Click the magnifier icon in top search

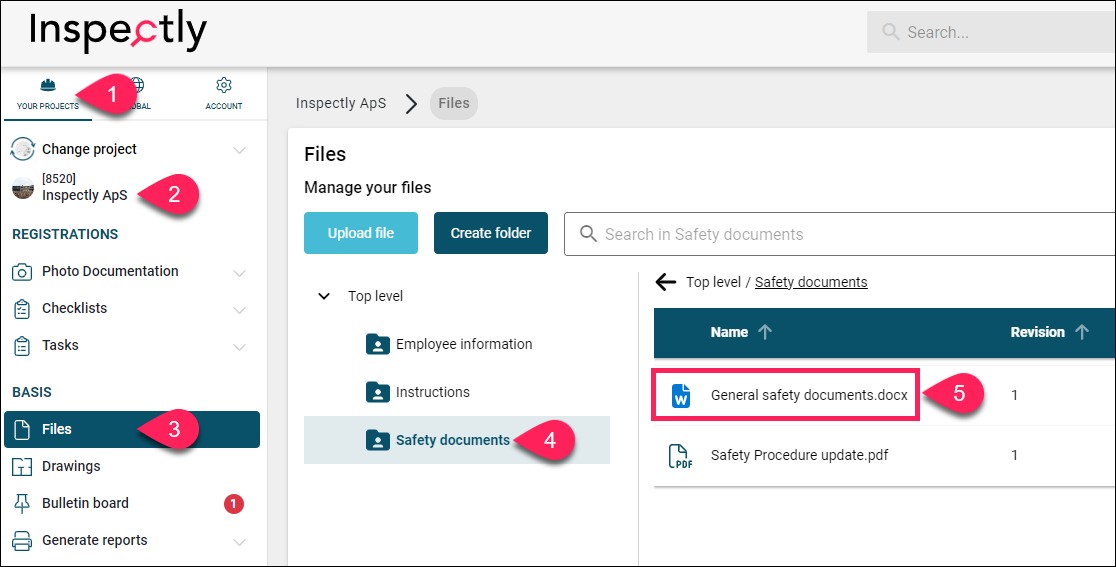[890, 32]
